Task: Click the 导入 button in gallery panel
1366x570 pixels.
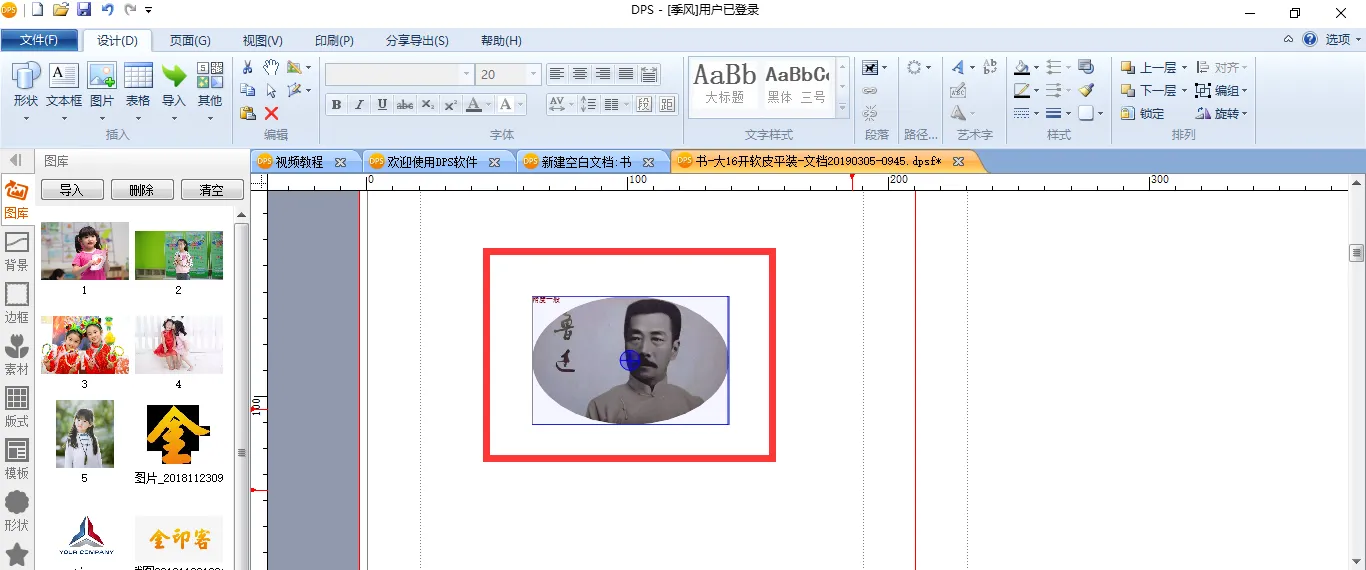Action: click(x=71, y=190)
